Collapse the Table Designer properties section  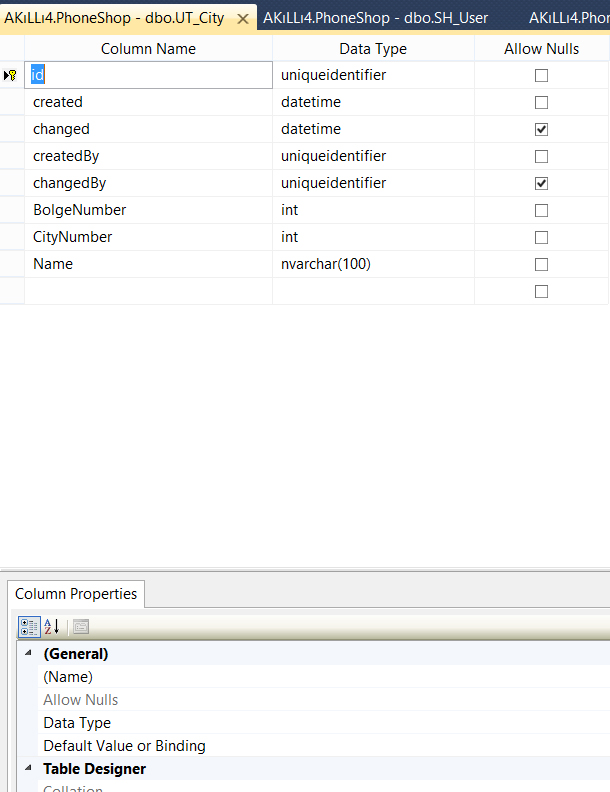(x=29, y=768)
